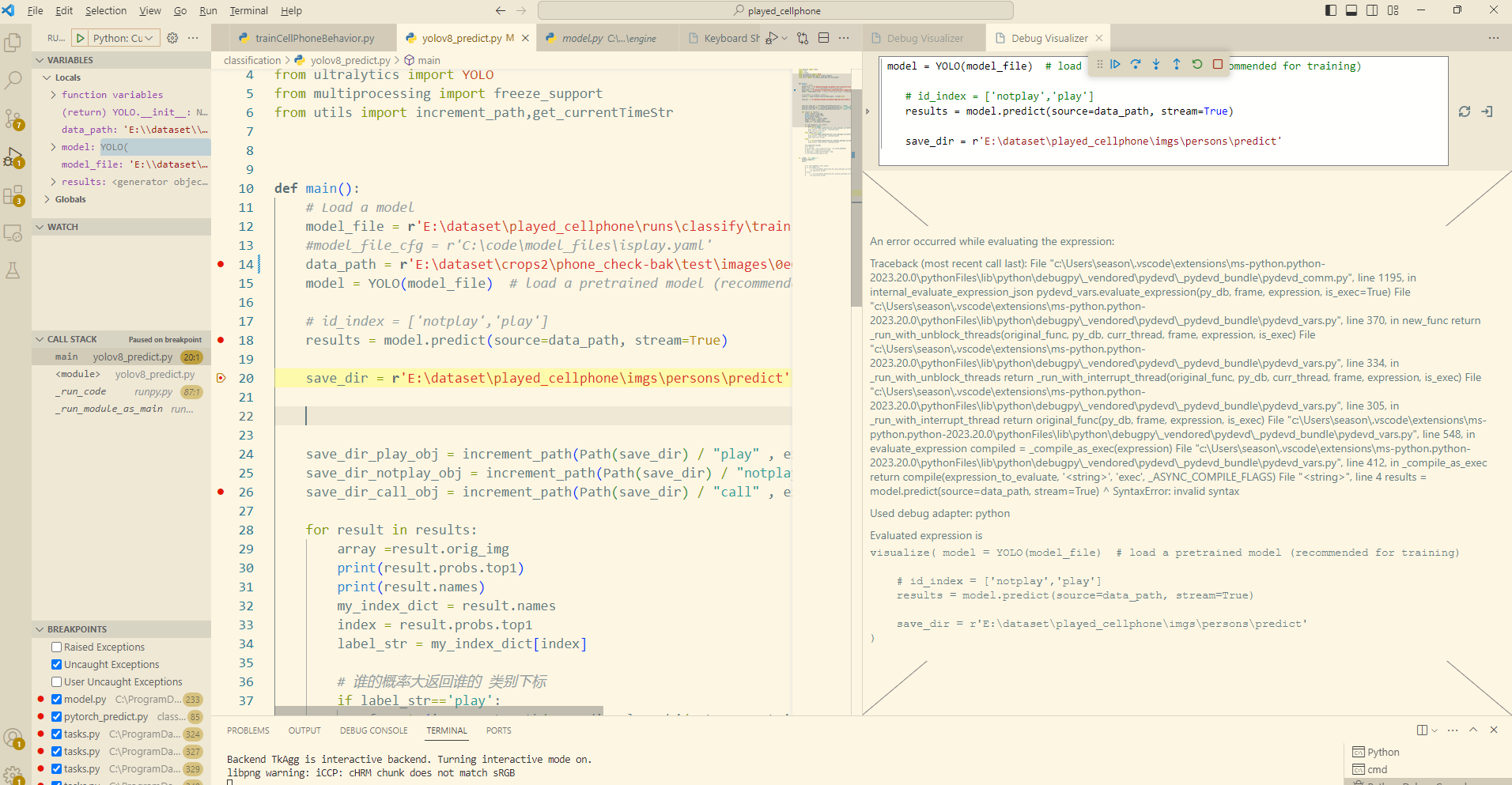Refresh the Debug Visualizer expression
Image resolution: width=1512 pixels, height=785 pixels.
coord(1465,111)
